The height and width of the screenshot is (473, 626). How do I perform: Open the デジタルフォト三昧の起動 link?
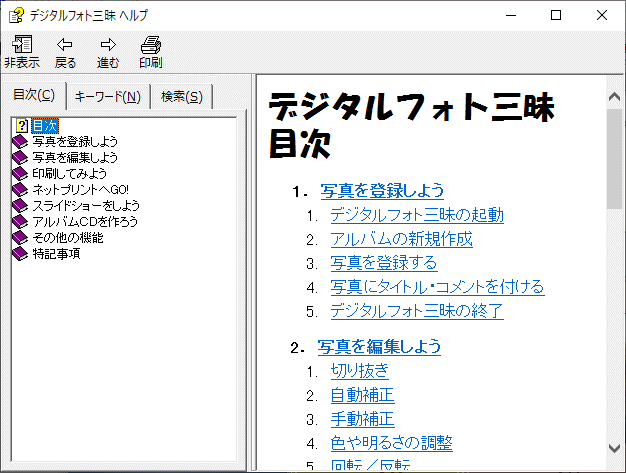[416, 214]
